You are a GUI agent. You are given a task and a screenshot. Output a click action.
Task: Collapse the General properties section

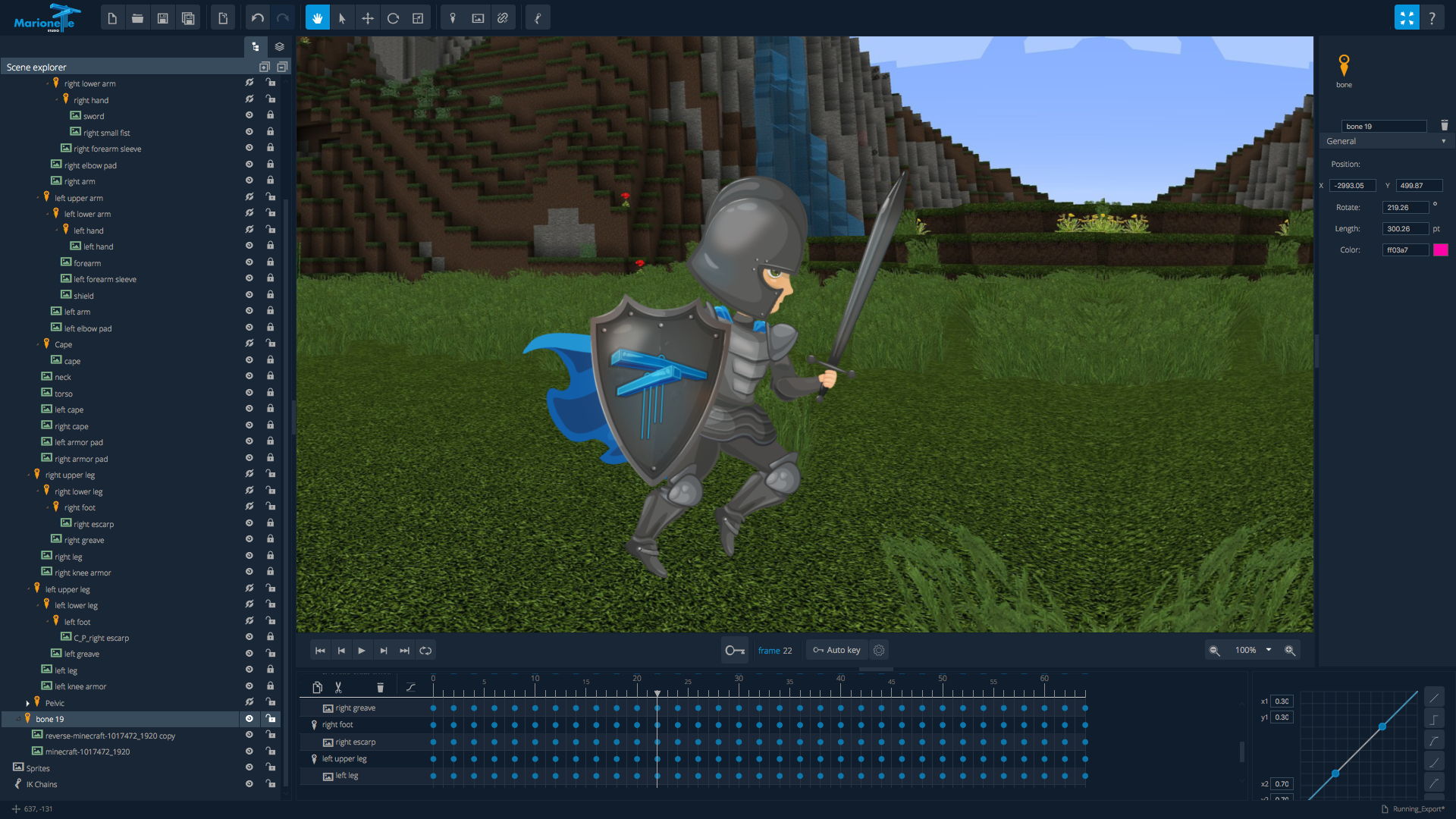tap(1443, 142)
